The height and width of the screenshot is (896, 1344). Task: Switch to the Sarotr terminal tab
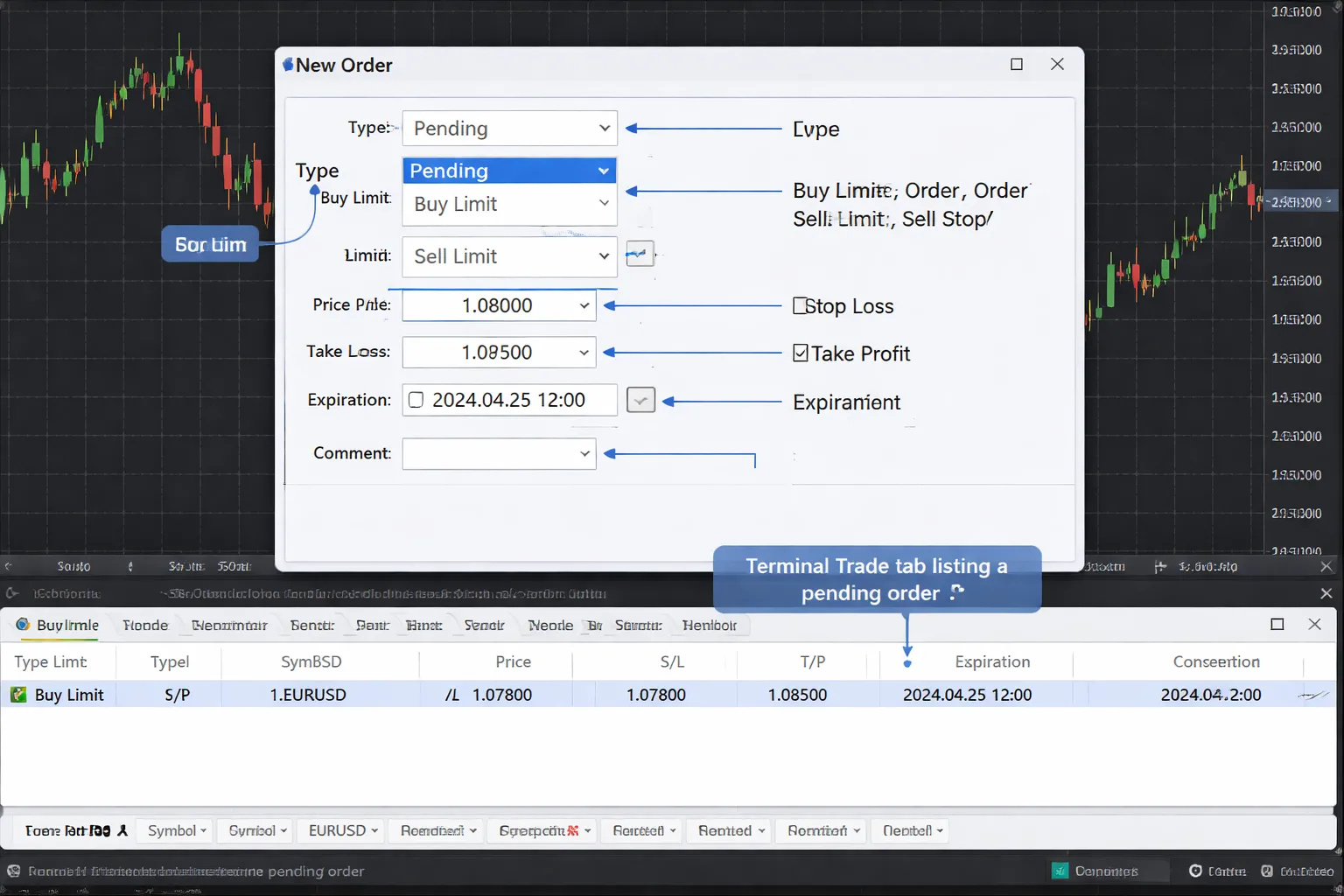pos(638,625)
